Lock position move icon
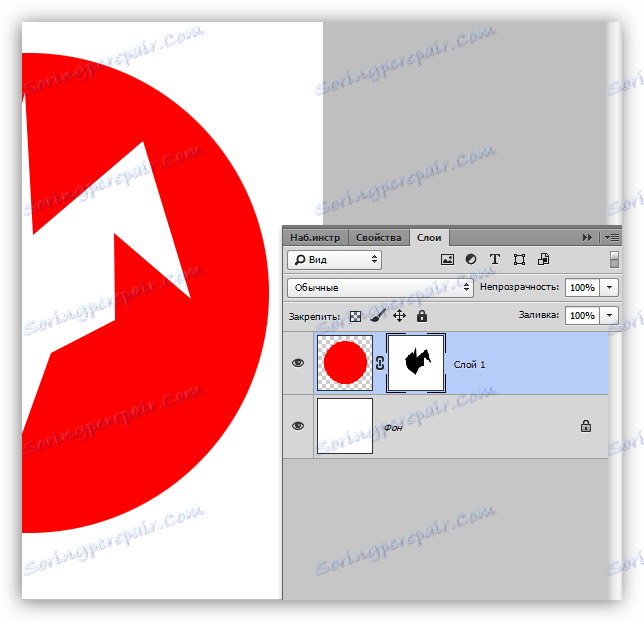This screenshot has height=622, width=644. click(x=400, y=316)
